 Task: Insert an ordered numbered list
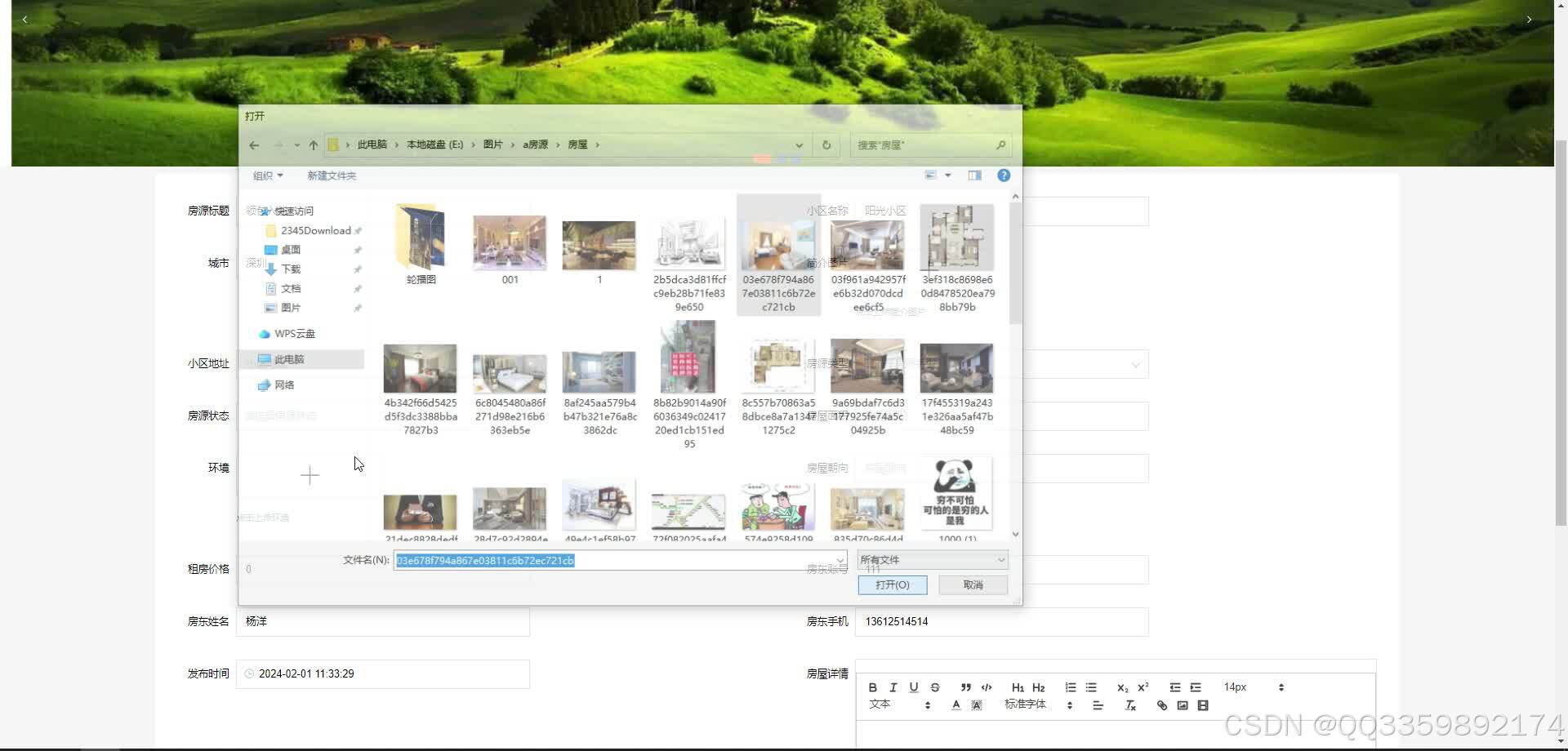1071,687
